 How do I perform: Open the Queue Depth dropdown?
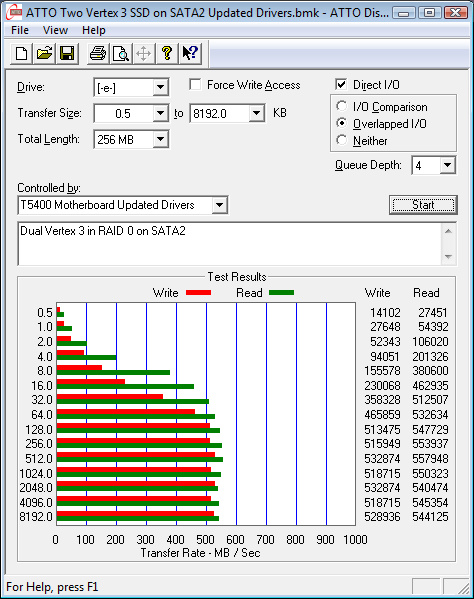coord(447,165)
